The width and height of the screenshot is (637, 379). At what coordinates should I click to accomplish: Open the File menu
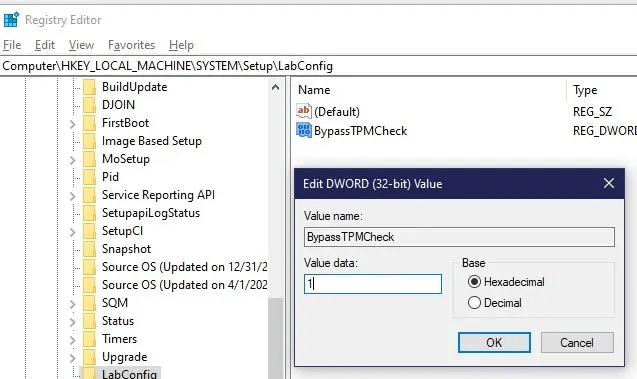(12, 45)
